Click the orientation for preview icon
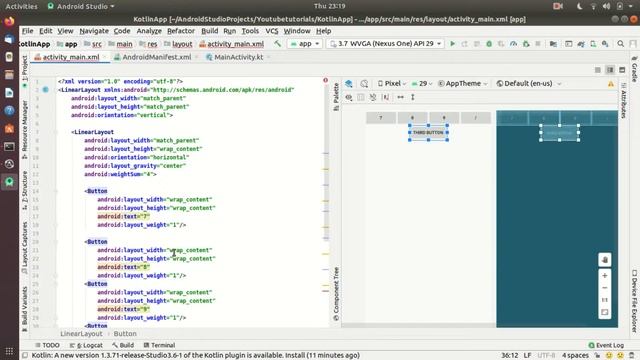This screenshot has width=640, height=360. (x=364, y=84)
